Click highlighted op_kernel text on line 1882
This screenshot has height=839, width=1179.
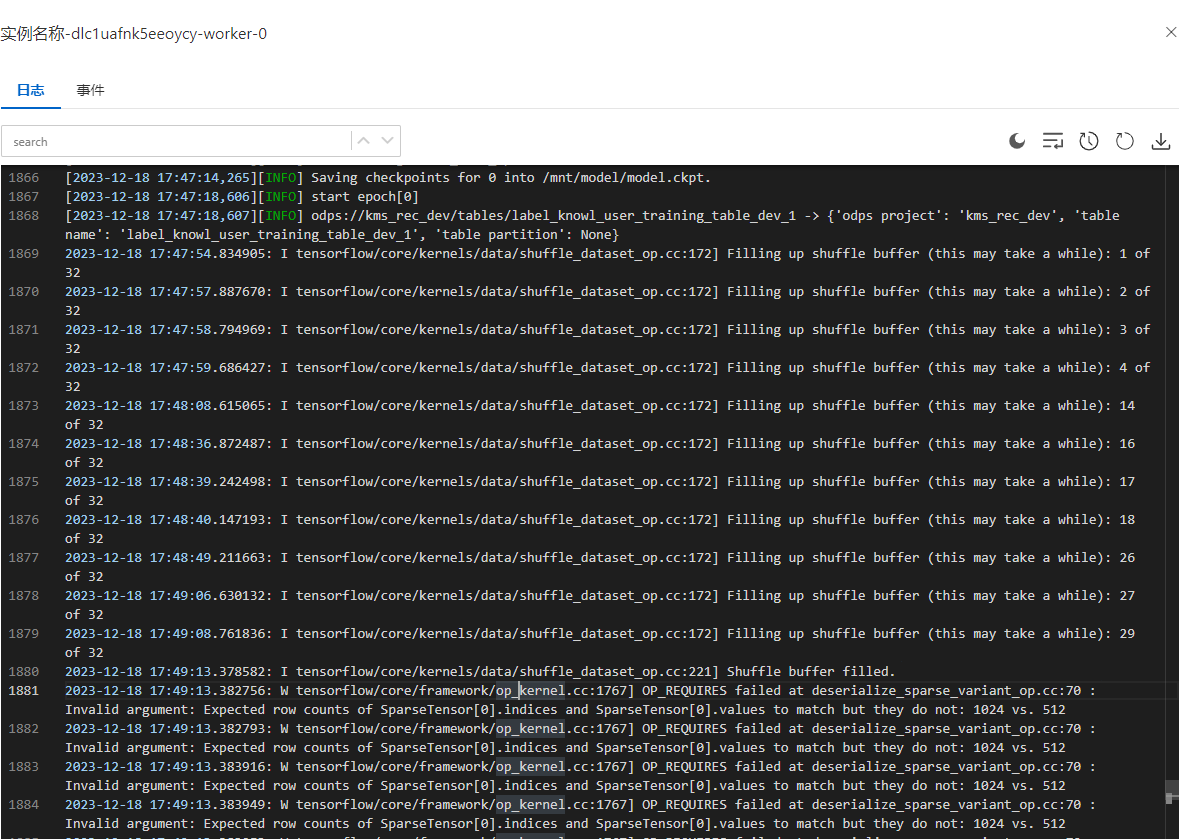(x=530, y=728)
